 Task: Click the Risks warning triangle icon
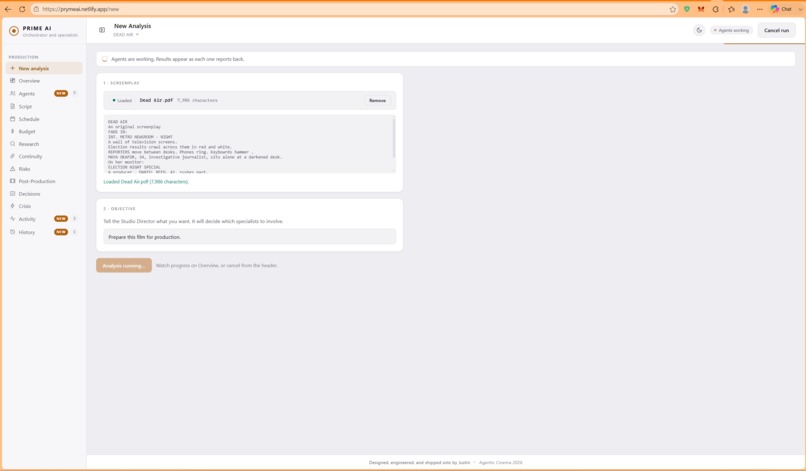(12, 169)
